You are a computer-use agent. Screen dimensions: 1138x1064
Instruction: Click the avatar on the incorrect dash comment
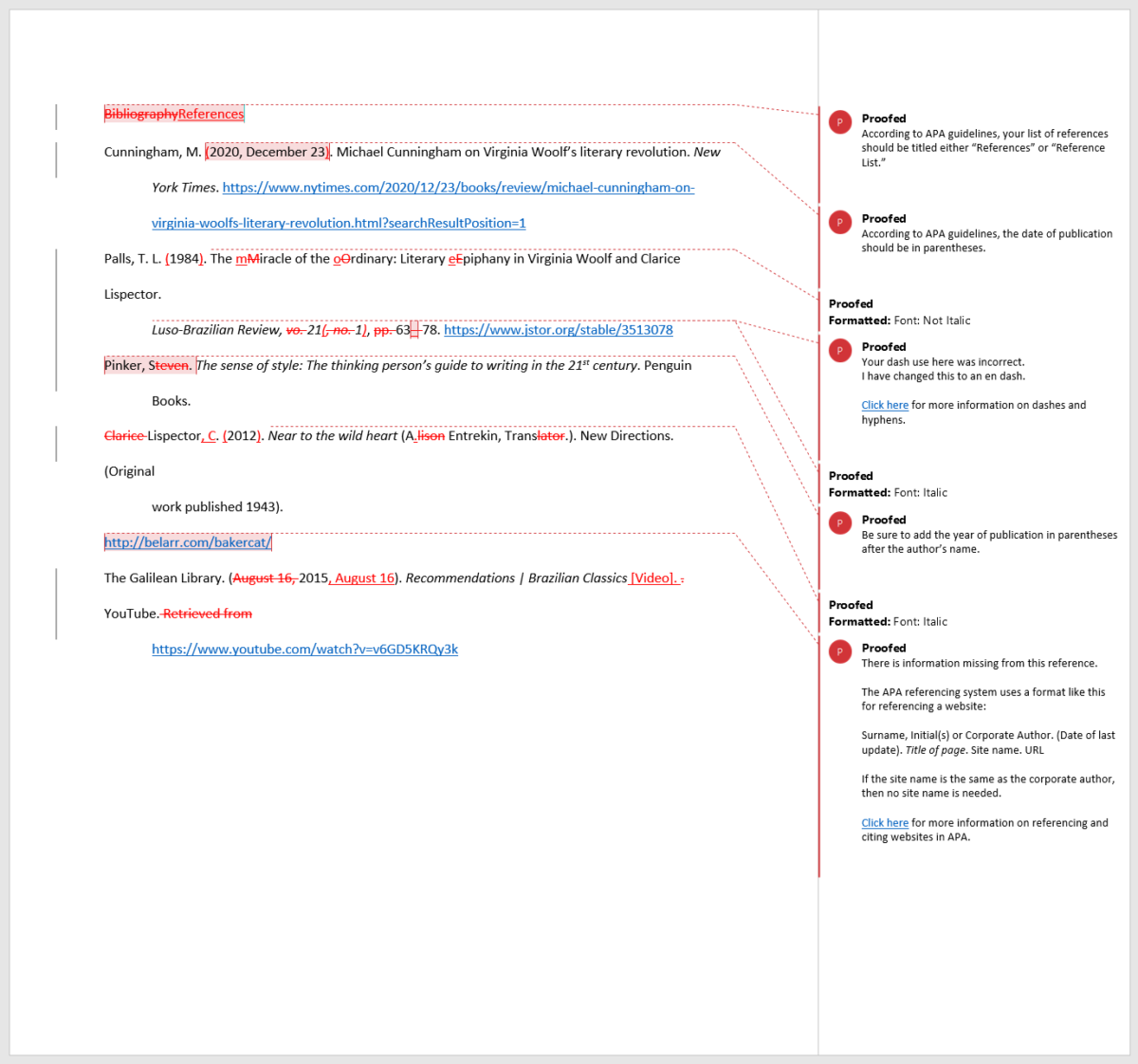coord(839,351)
